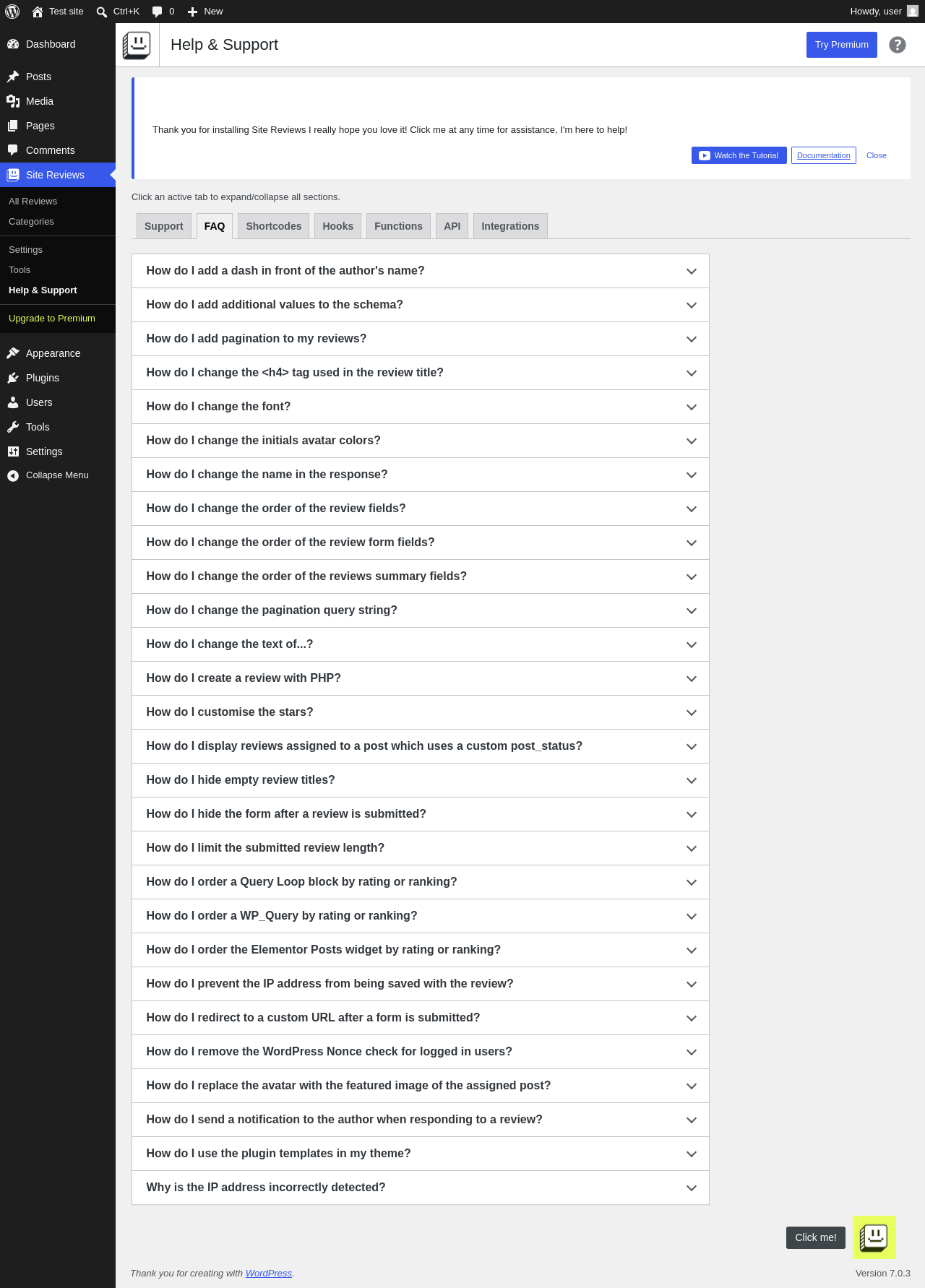Expand the additional schema values question
The width and height of the screenshot is (925, 1288).
pos(421,305)
